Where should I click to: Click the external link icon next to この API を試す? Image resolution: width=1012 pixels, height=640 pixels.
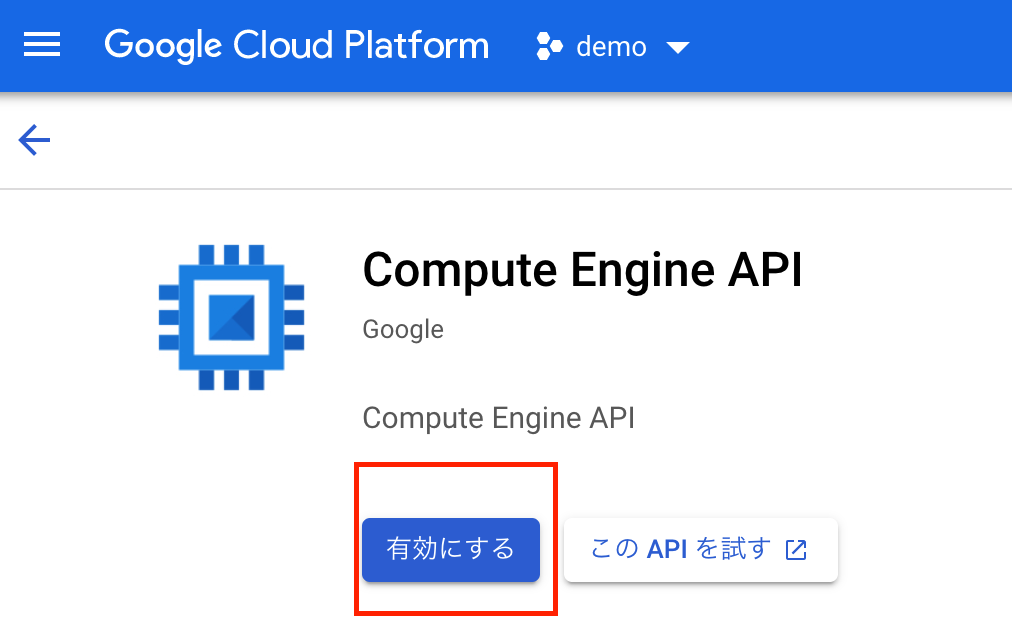(795, 549)
